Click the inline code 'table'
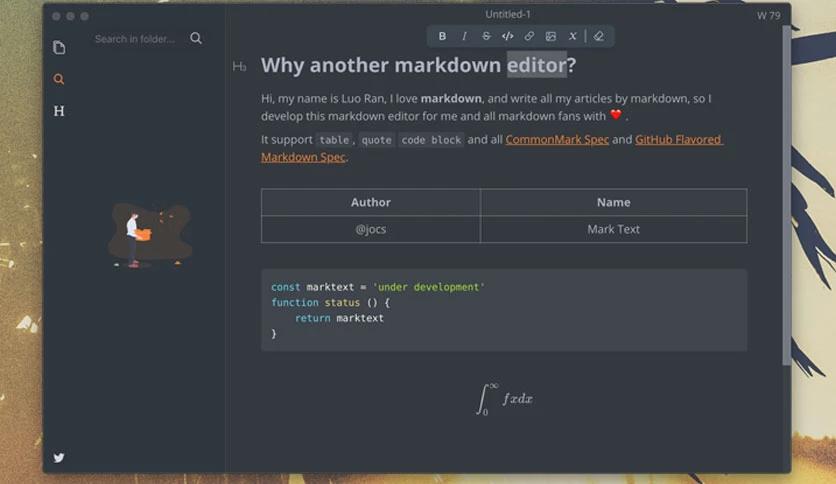The image size is (836, 484). coord(334,140)
